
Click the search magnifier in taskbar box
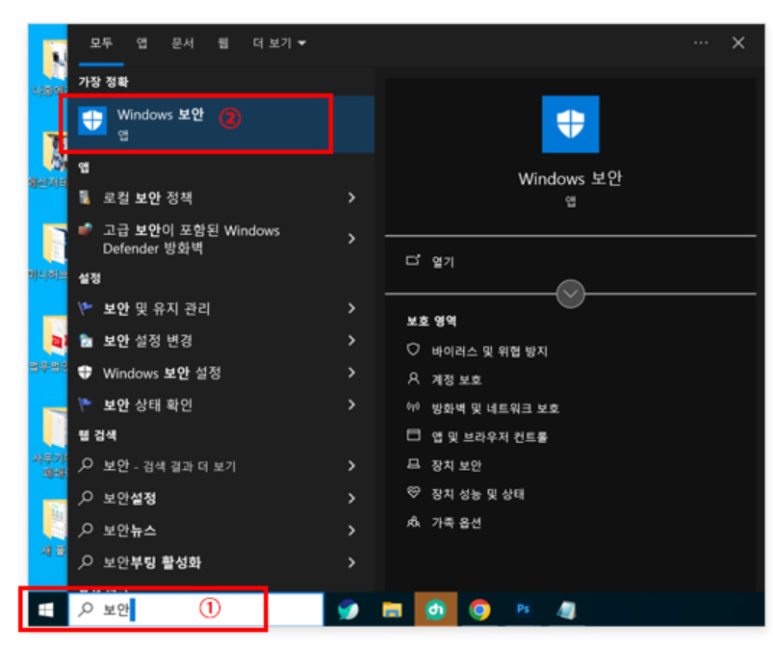(x=86, y=610)
